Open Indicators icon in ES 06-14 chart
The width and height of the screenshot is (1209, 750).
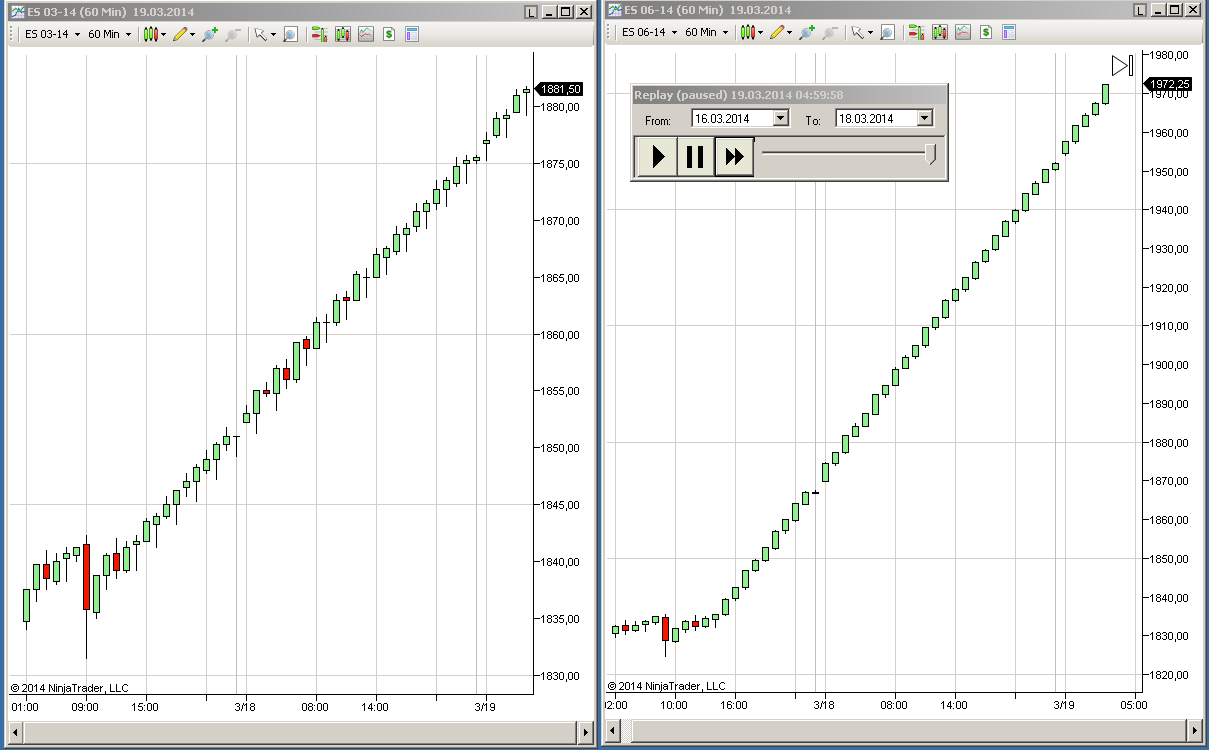click(963, 32)
